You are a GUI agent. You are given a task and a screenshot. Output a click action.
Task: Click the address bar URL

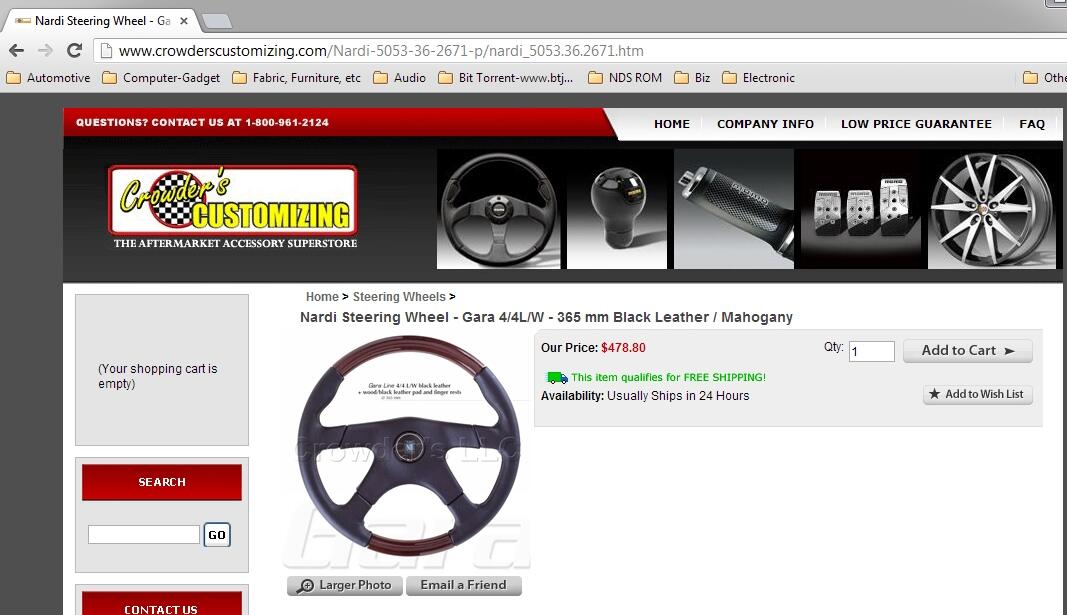coord(381,51)
